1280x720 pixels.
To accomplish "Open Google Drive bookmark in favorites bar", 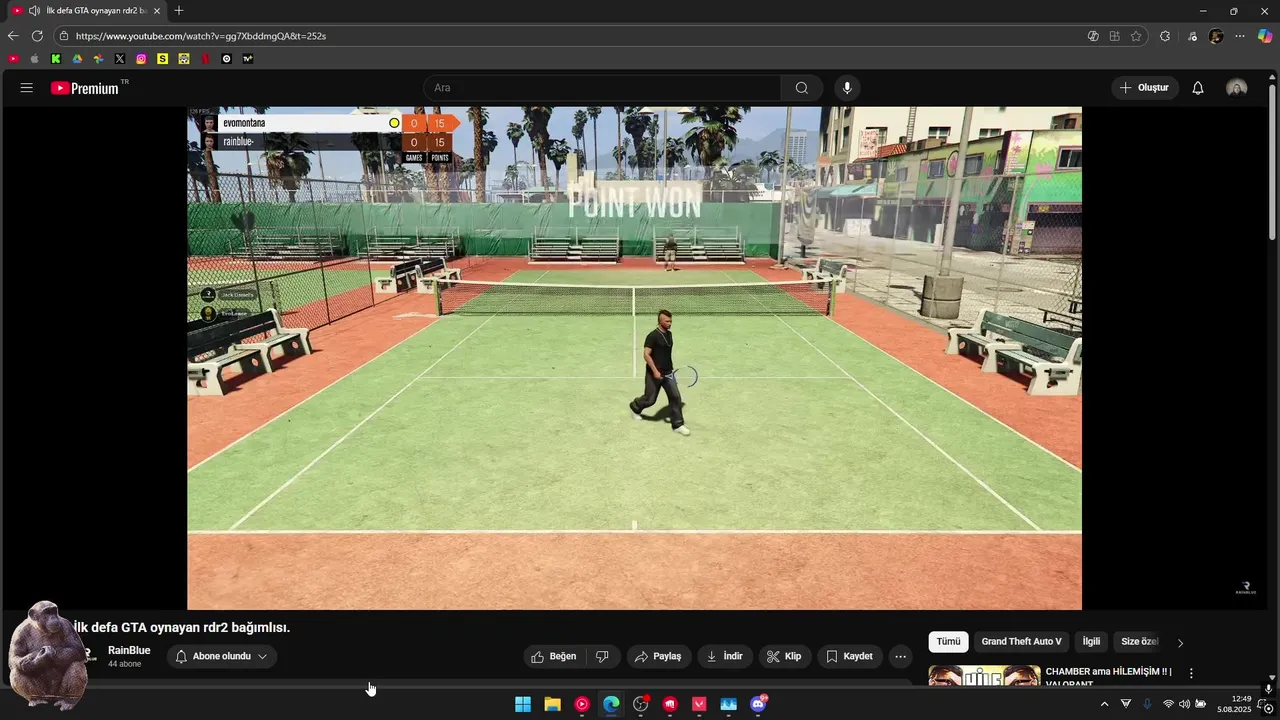I will (77, 59).
